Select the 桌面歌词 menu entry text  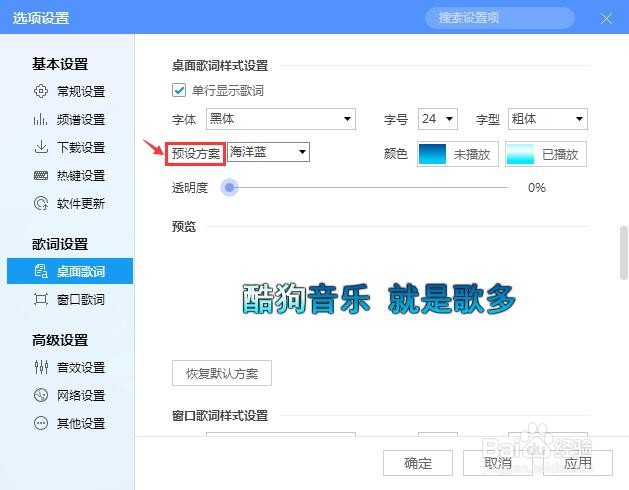click(81, 271)
